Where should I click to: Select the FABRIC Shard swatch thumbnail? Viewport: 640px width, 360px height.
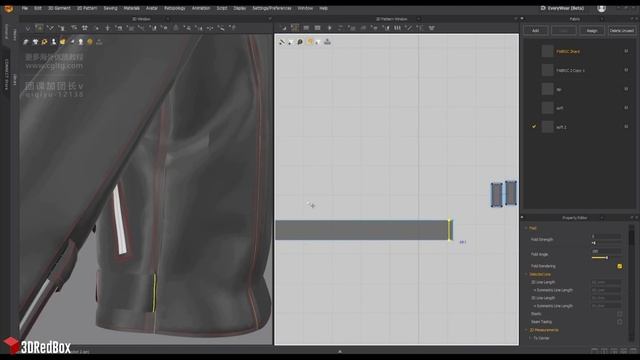pyautogui.click(x=547, y=51)
